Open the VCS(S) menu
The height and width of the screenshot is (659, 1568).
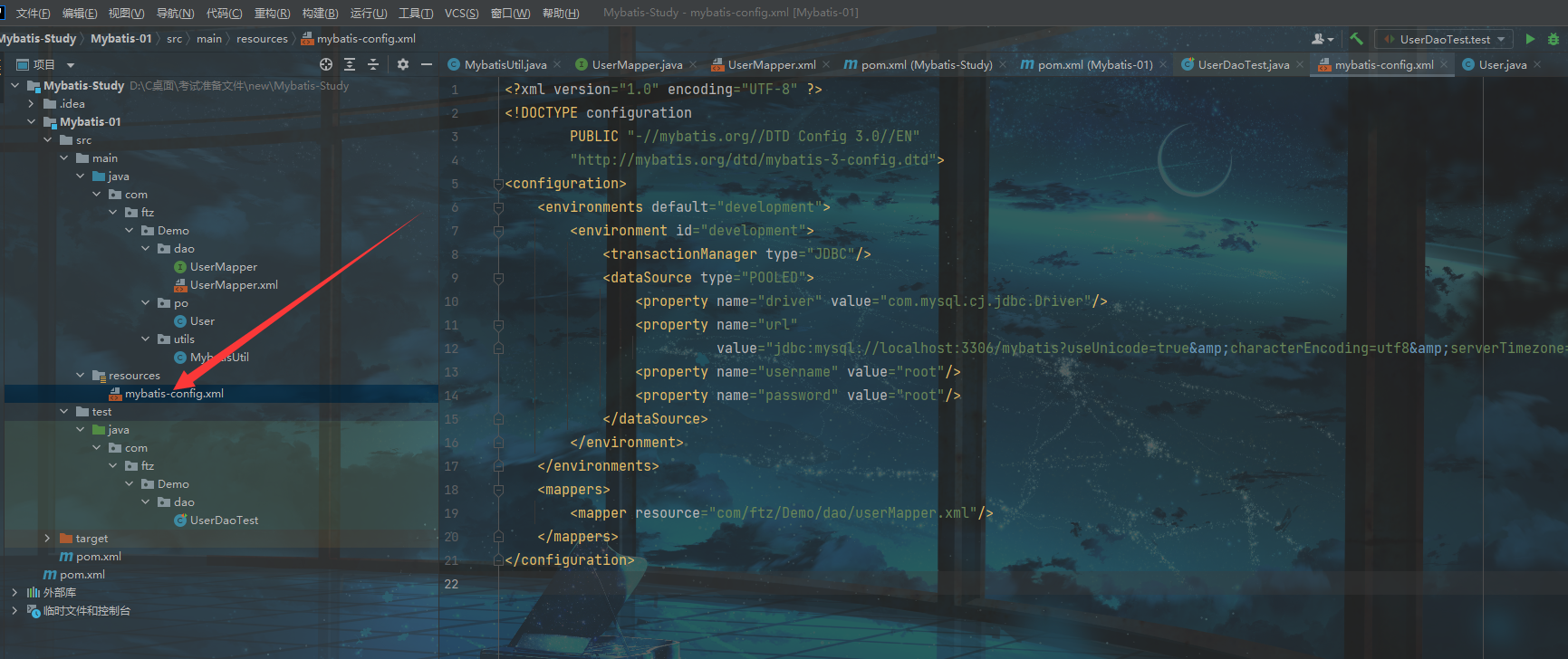click(462, 13)
